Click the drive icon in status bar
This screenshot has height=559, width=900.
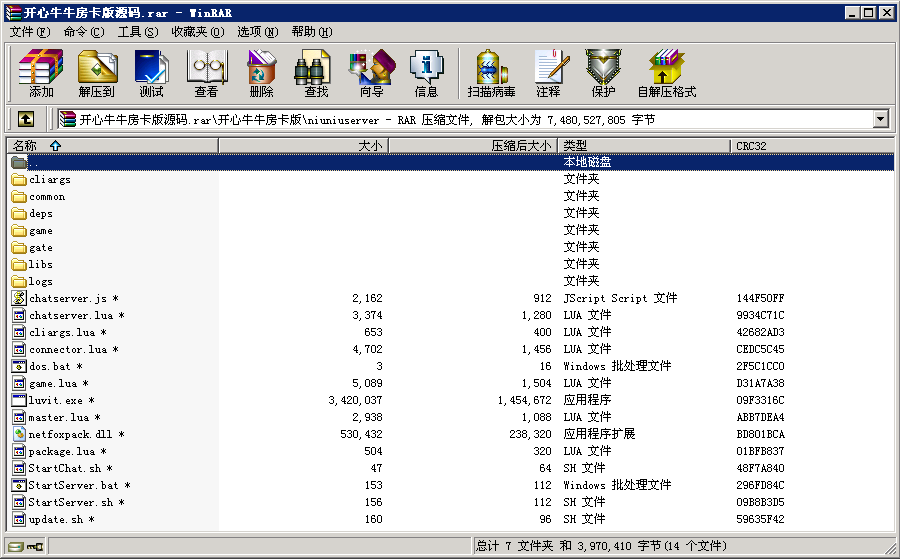point(16,547)
